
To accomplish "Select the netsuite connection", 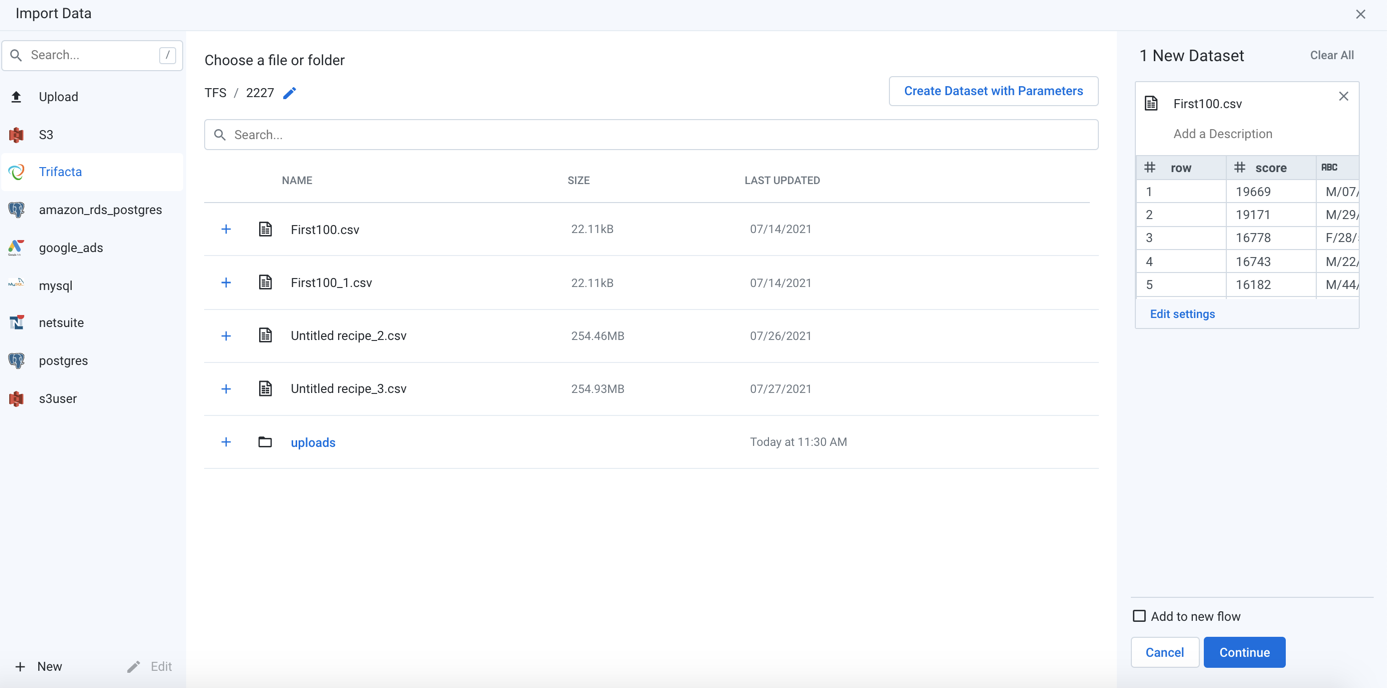I will point(61,323).
